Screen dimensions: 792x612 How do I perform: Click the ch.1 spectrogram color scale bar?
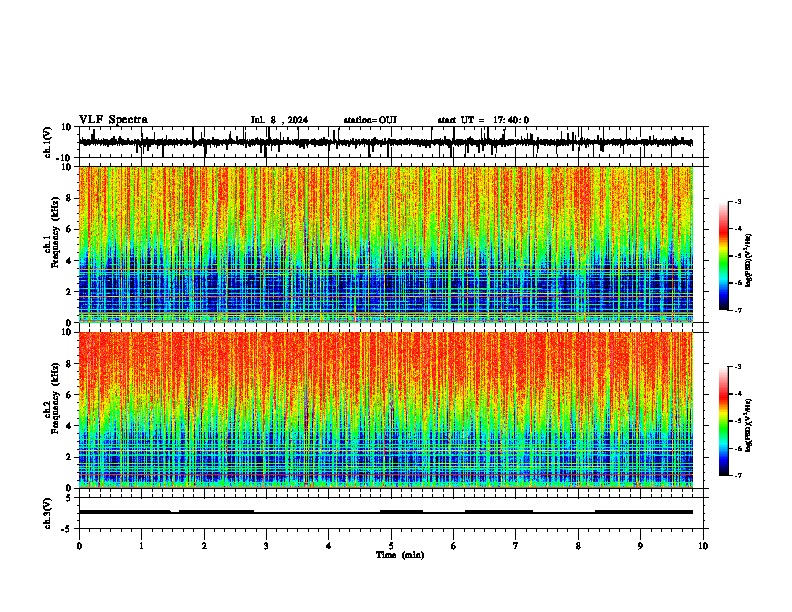(724, 256)
